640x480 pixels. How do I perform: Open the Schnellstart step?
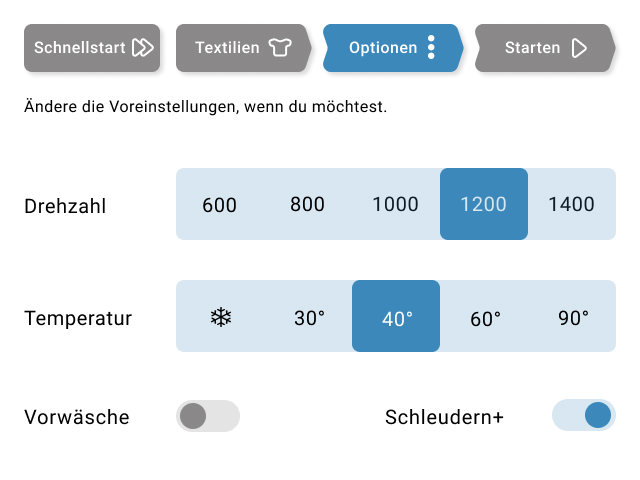tap(92, 48)
